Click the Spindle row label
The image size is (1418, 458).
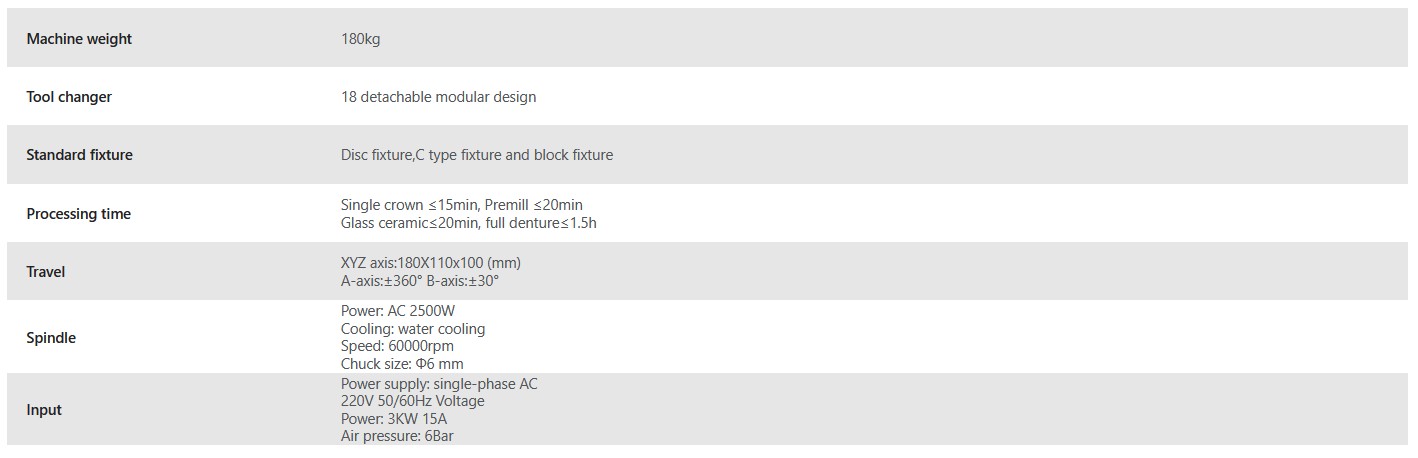(x=51, y=338)
